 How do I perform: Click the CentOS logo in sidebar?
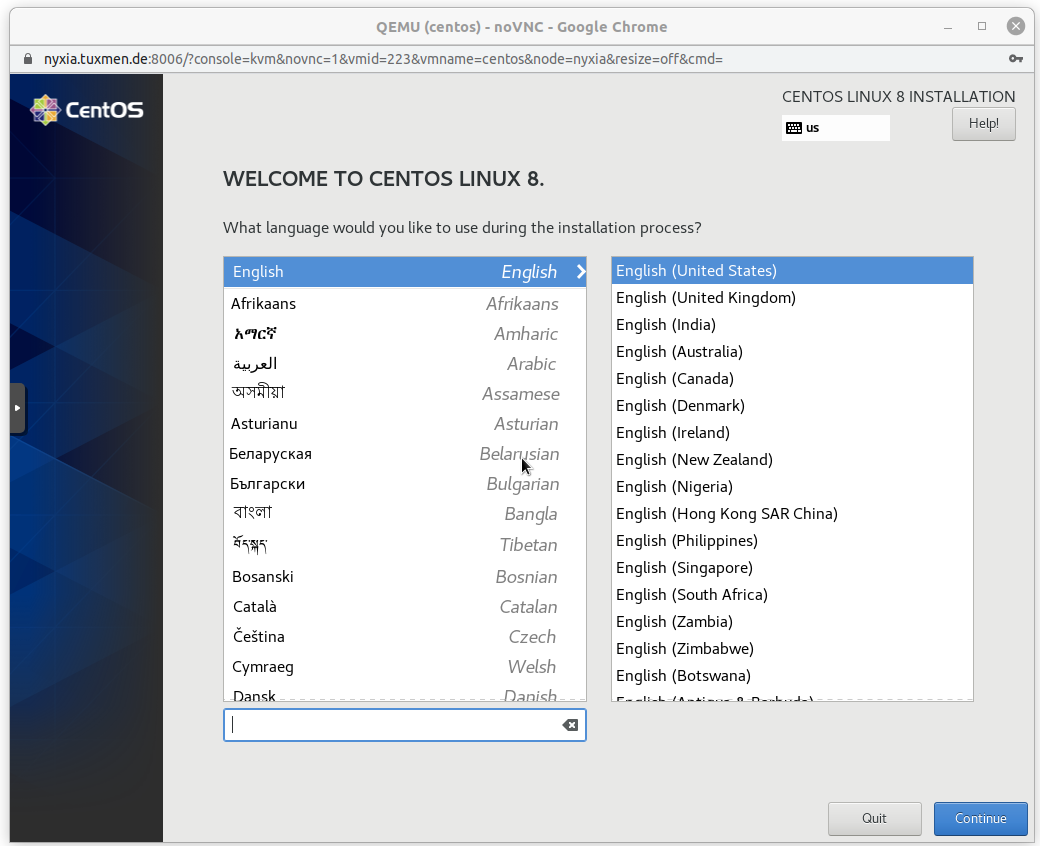(x=87, y=109)
